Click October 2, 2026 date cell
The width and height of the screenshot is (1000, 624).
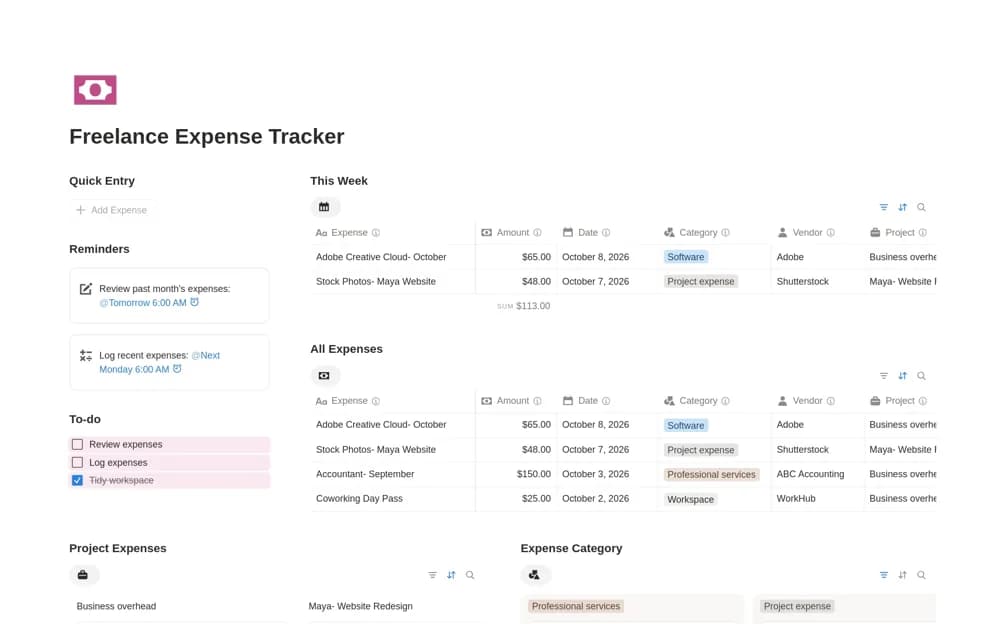click(x=596, y=498)
